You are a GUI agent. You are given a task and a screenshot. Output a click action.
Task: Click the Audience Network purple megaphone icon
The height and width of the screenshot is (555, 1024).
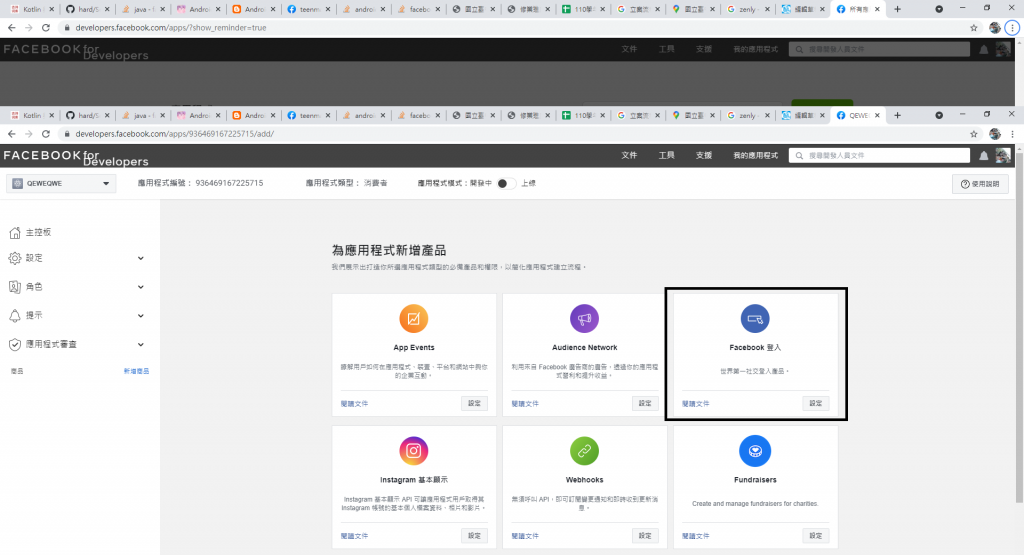[584, 319]
